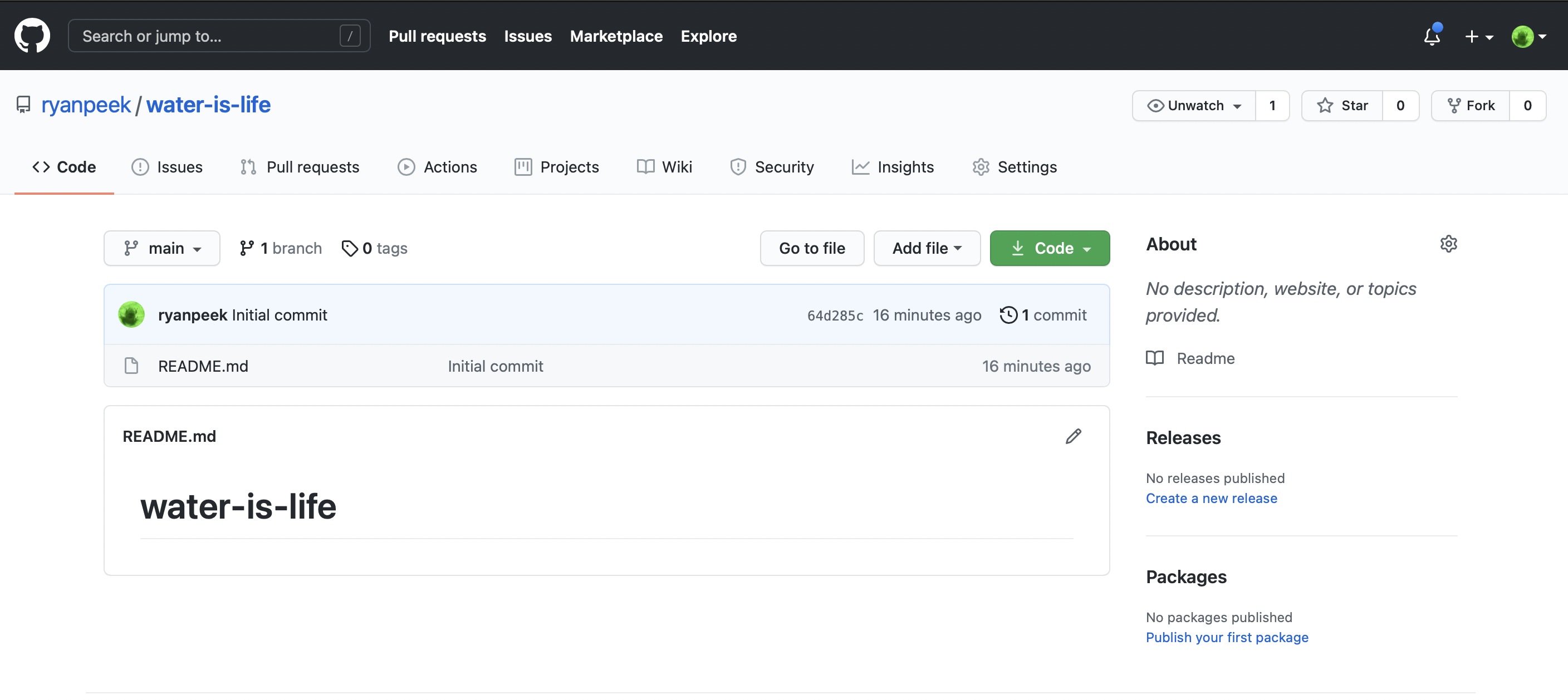
Task: Switch to the Settings tab
Action: click(1014, 167)
